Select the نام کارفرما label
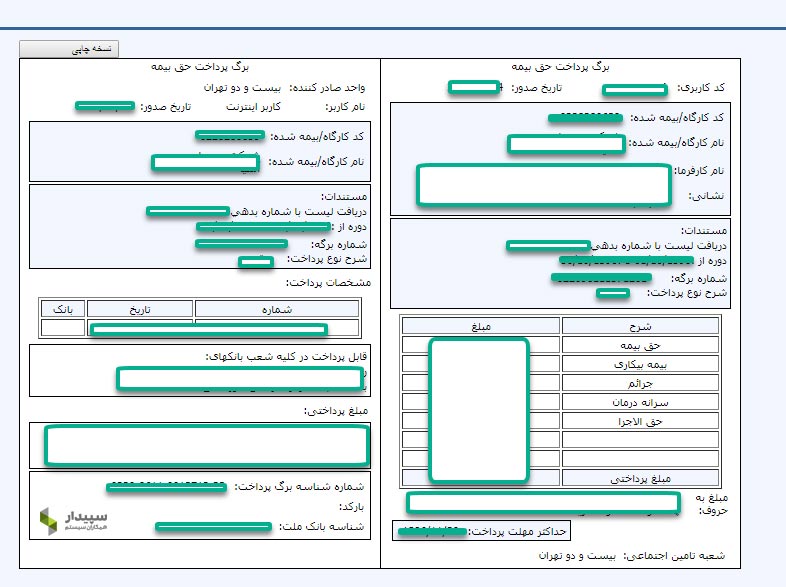Viewport: 786px width, 587px height. [x=699, y=171]
